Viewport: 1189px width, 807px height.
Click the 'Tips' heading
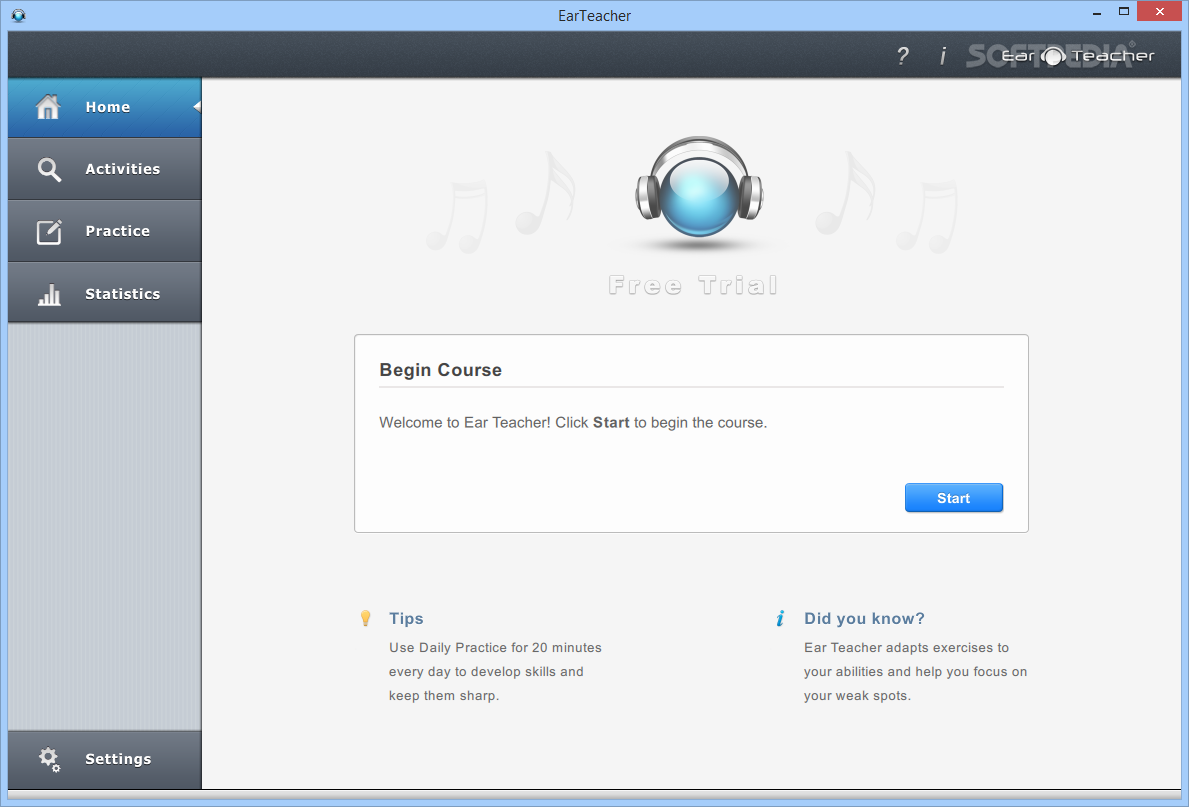pos(406,618)
